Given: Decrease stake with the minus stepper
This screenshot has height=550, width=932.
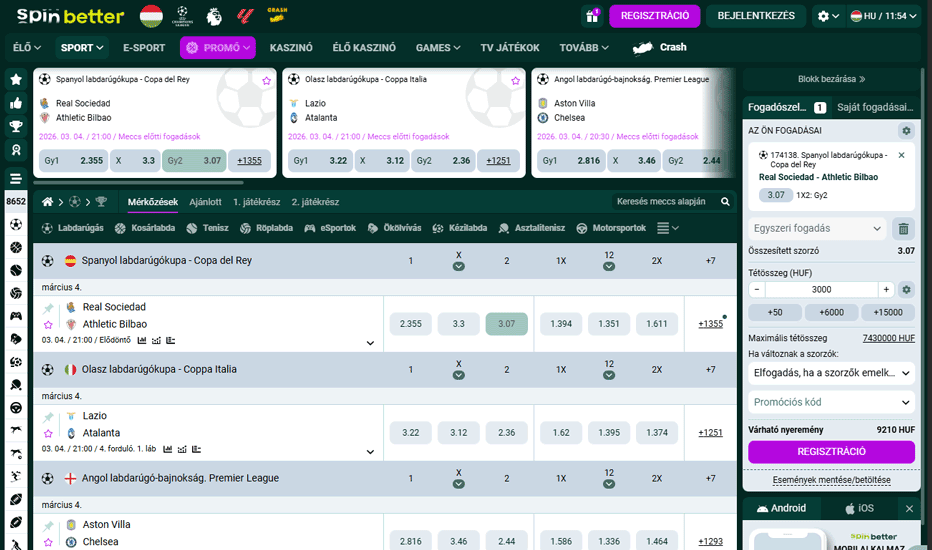Looking at the screenshot, I should pyautogui.click(x=757, y=290).
